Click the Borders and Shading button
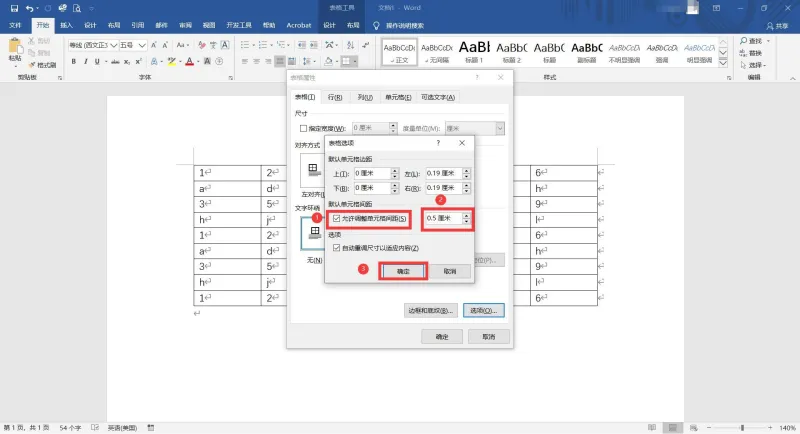Viewport: 800px width, 434px height. pos(430,310)
